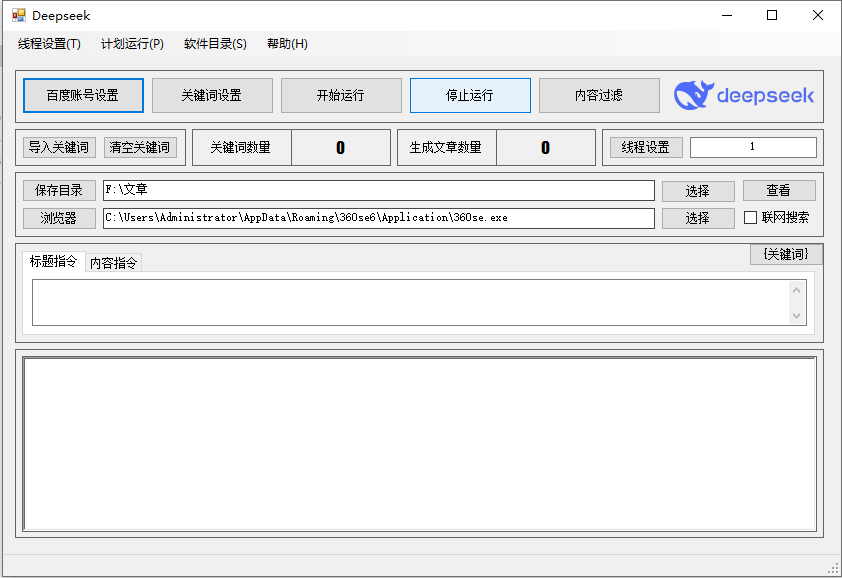Screen dimensions: 842x578
Task: Insert the {关键词} placeholder button
Action: pos(786,254)
